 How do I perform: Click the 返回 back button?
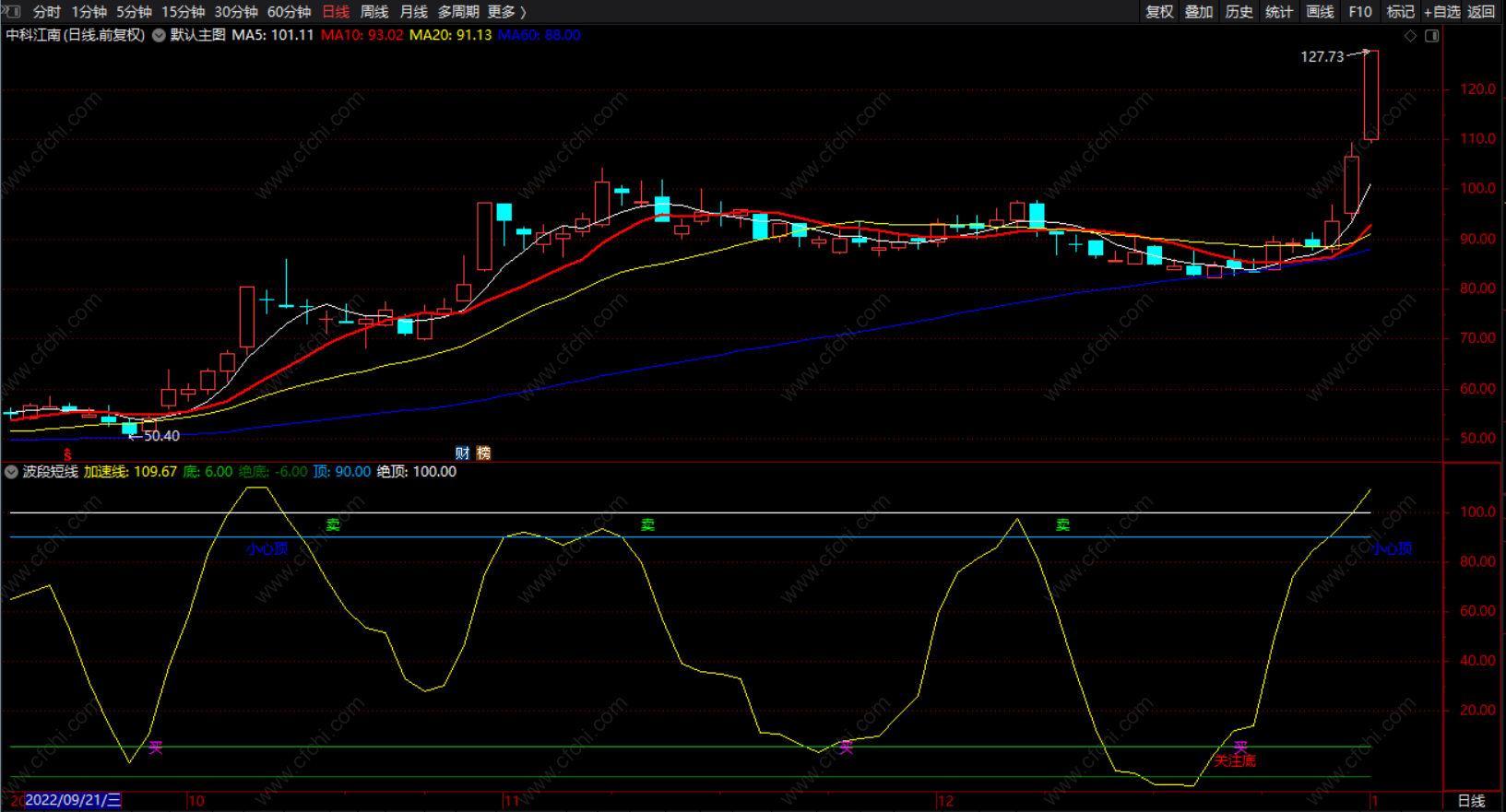1481,12
